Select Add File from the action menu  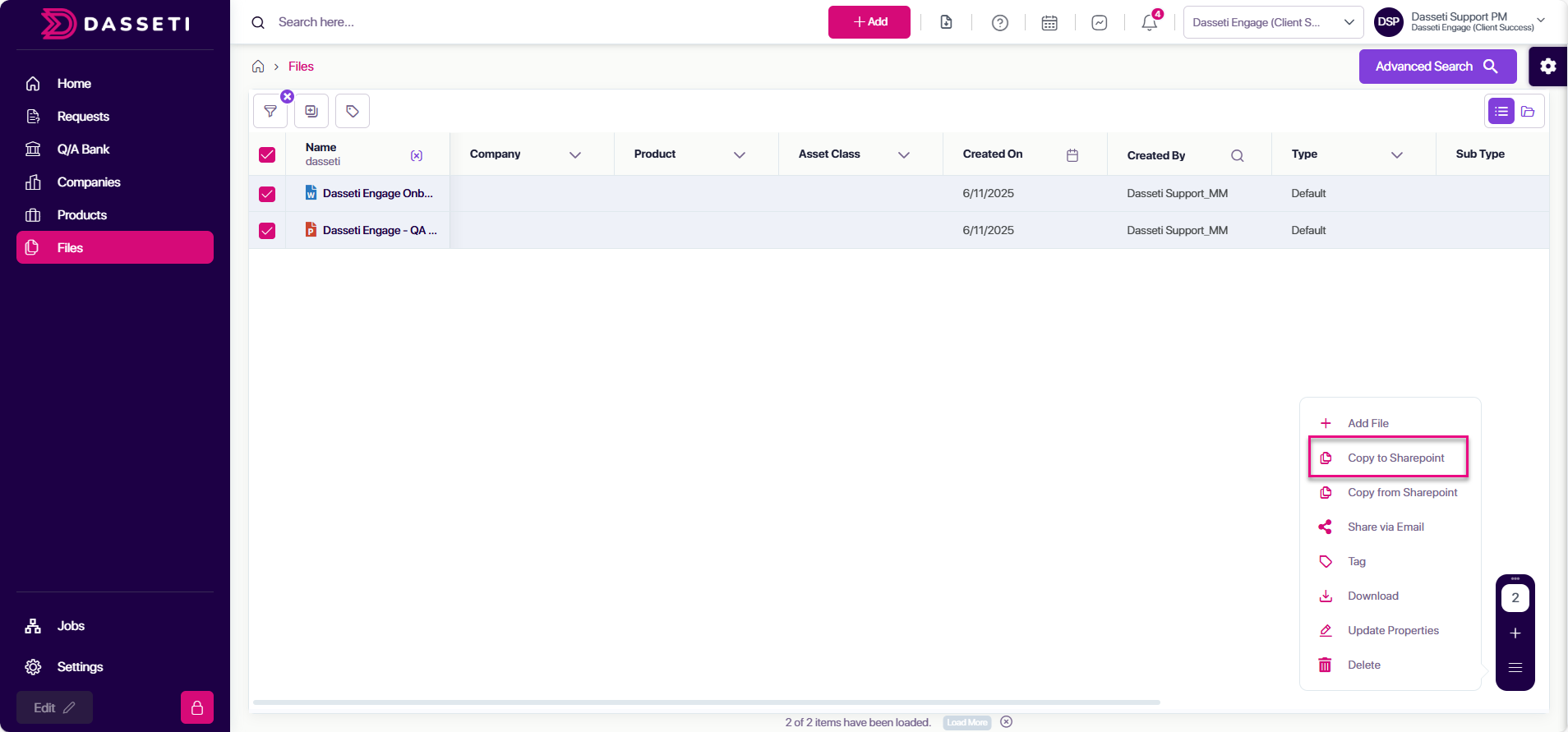coord(1390,423)
